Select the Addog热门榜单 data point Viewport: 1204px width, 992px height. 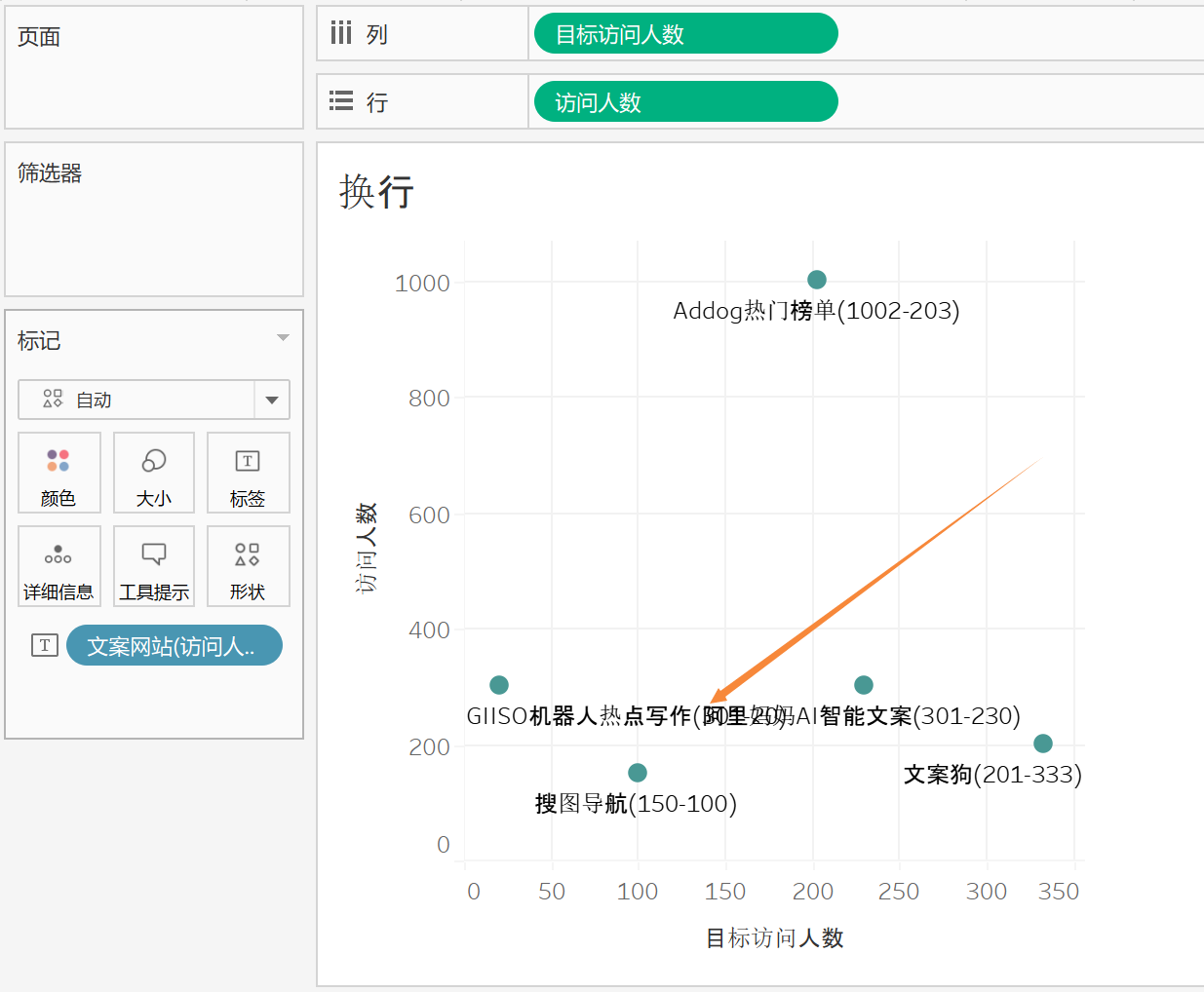coord(817,280)
